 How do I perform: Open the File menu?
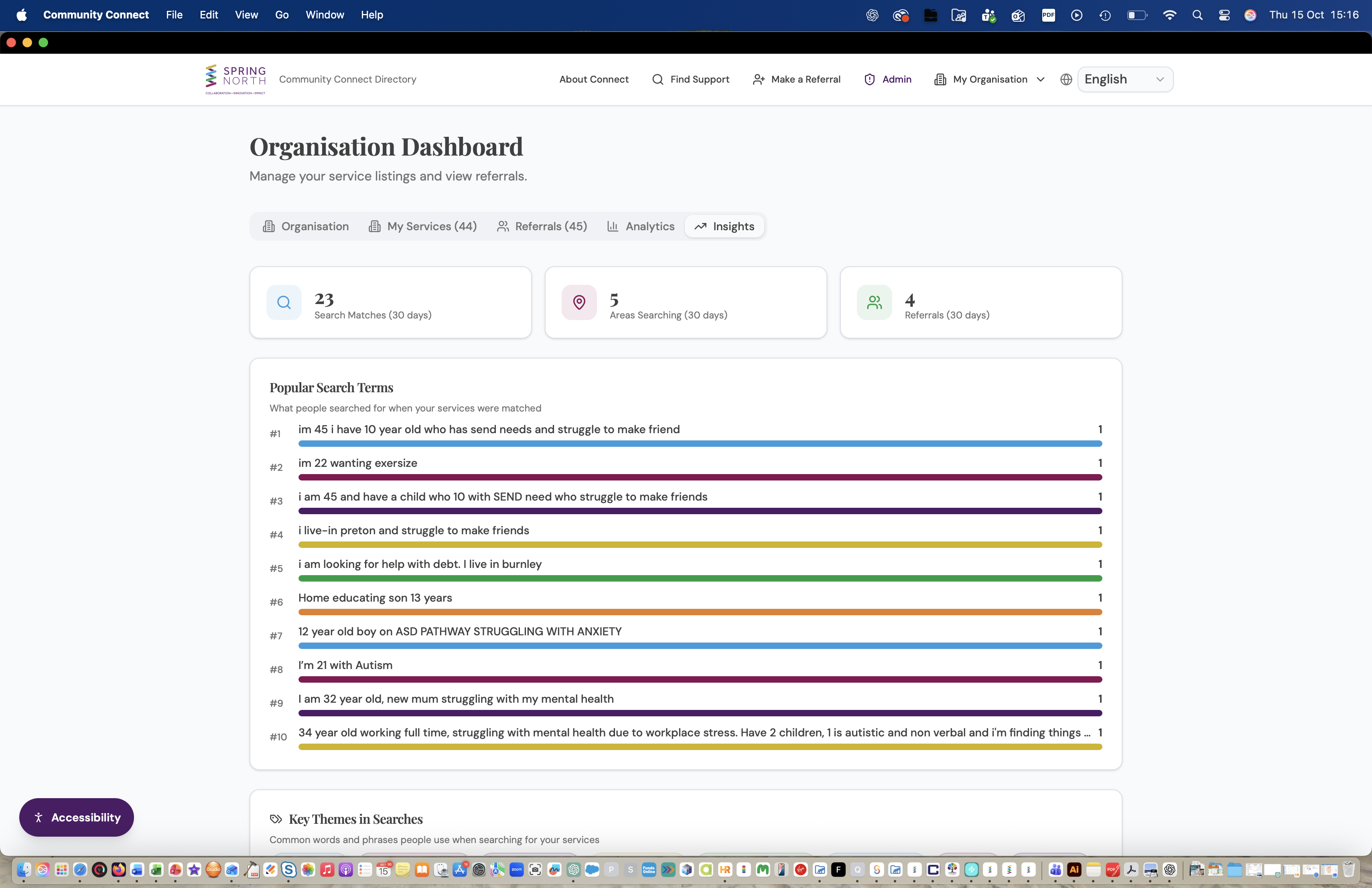(174, 15)
